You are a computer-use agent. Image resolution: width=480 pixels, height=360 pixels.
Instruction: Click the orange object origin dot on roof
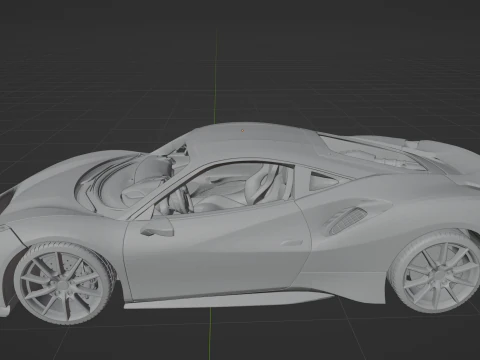[242, 130]
